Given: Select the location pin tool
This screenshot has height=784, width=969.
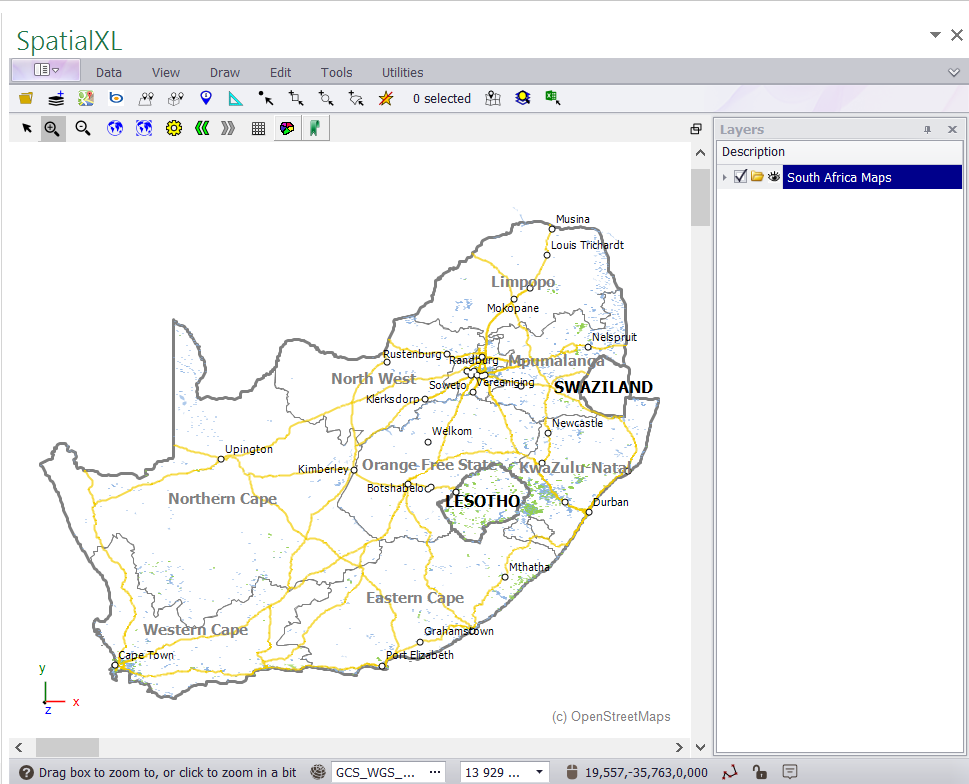Looking at the screenshot, I should click(205, 98).
